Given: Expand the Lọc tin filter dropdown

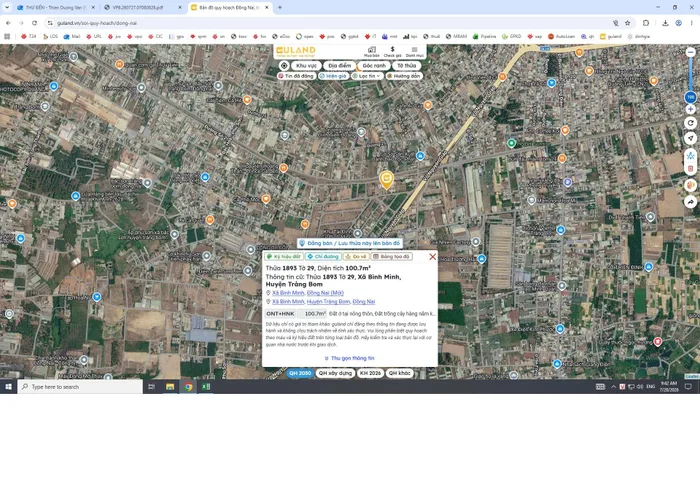Looking at the screenshot, I should (x=367, y=76).
